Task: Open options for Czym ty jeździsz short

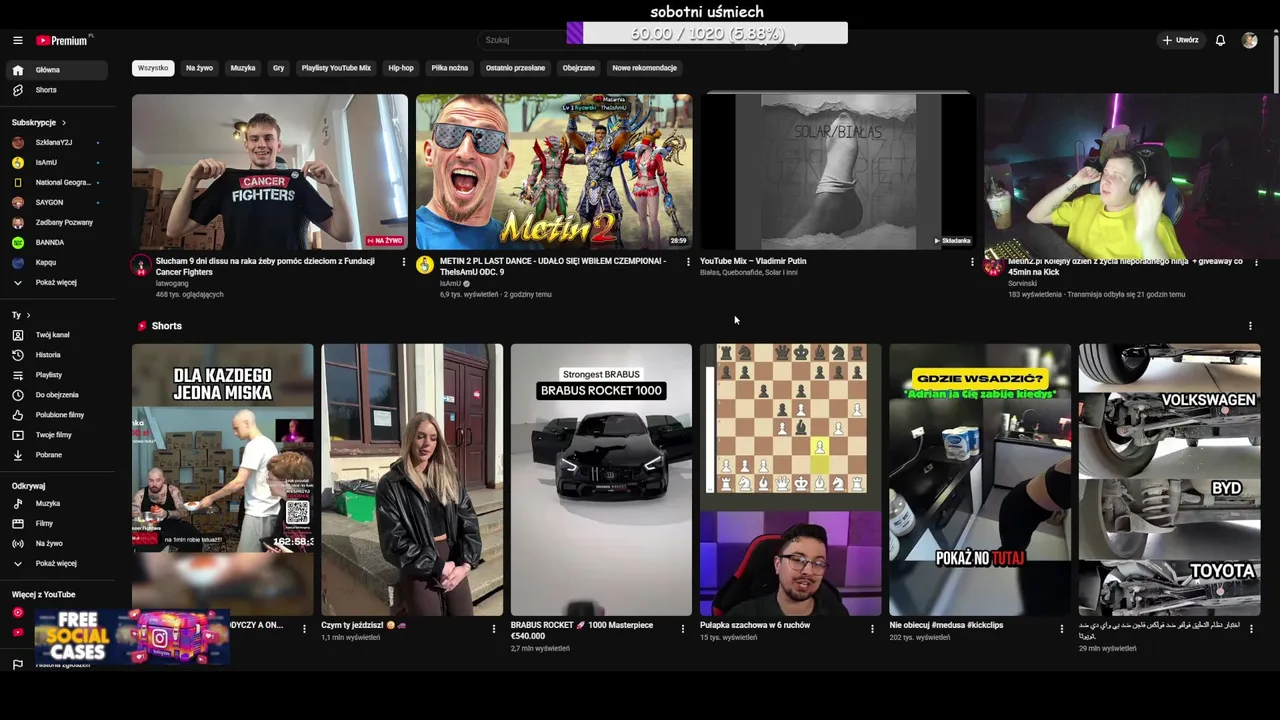Action: 493,629
